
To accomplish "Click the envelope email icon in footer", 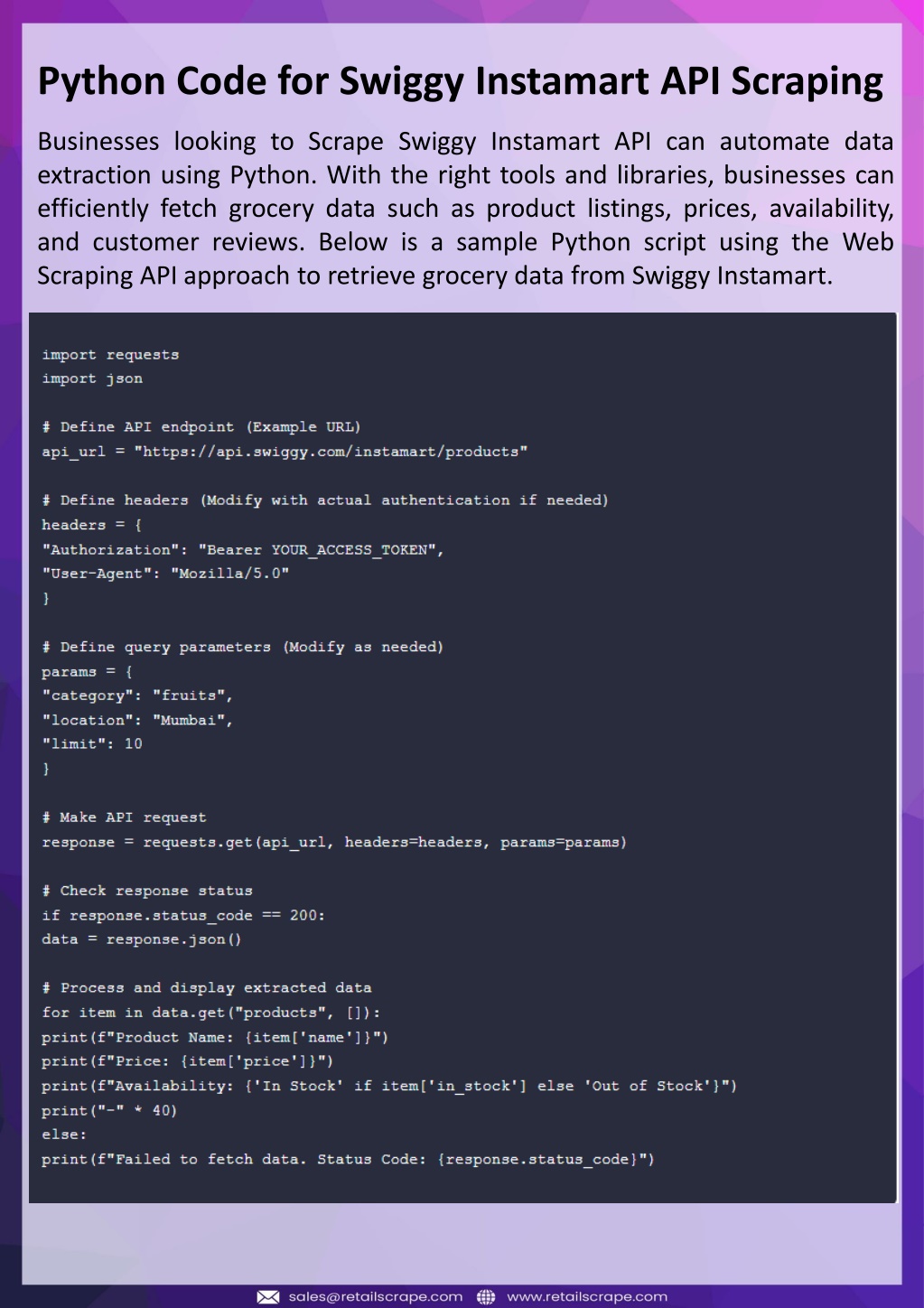I will pyautogui.click(x=268, y=1297).
